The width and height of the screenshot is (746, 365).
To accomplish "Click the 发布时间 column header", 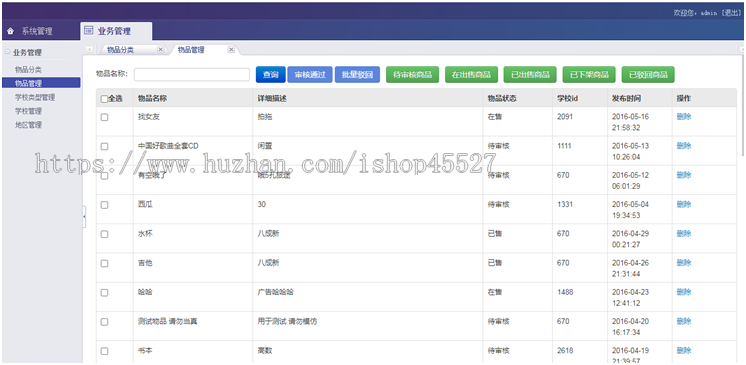I will tap(626, 99).
